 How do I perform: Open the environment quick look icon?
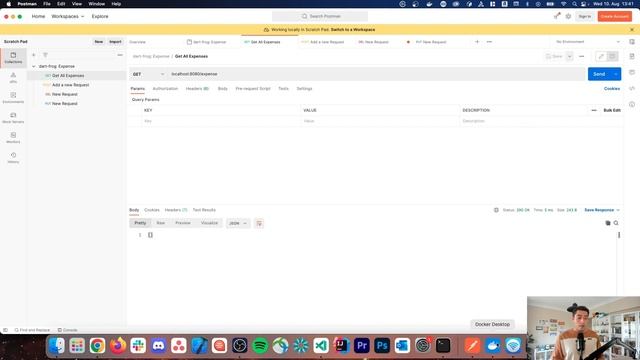[632, 42]
